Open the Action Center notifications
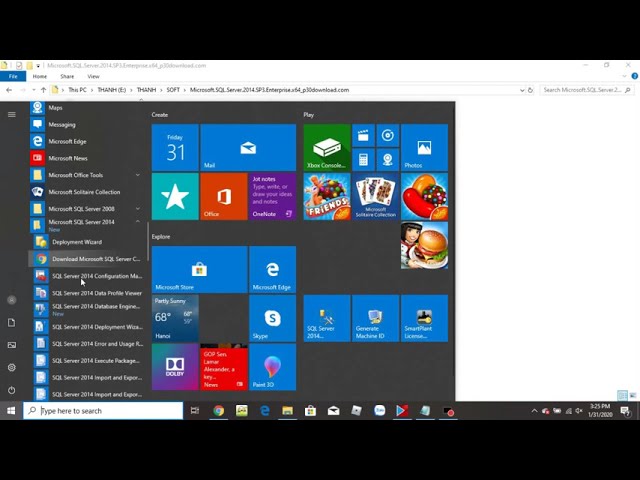Viewport: 640px width, 480px height. click(x=625, y=411)
